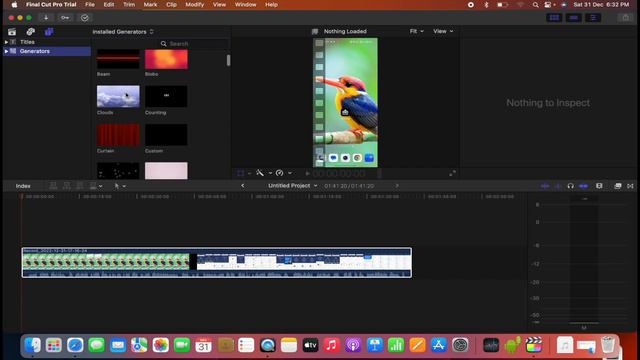This screenshot has height=360, width=640.
Task: Open the Keyword Editor key icon
Action: (x=65, y=18)
